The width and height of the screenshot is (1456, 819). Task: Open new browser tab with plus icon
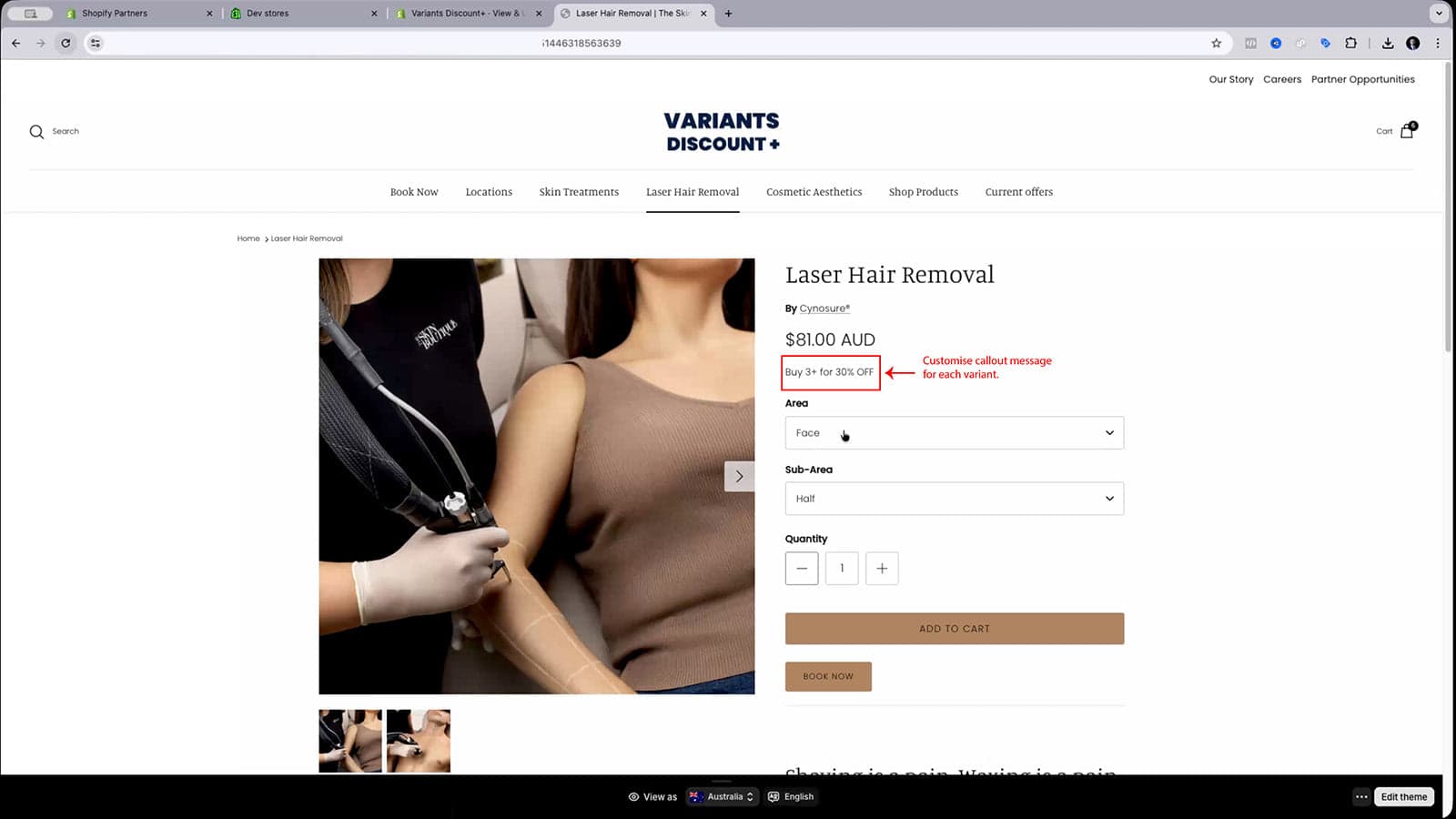(728, 14)
